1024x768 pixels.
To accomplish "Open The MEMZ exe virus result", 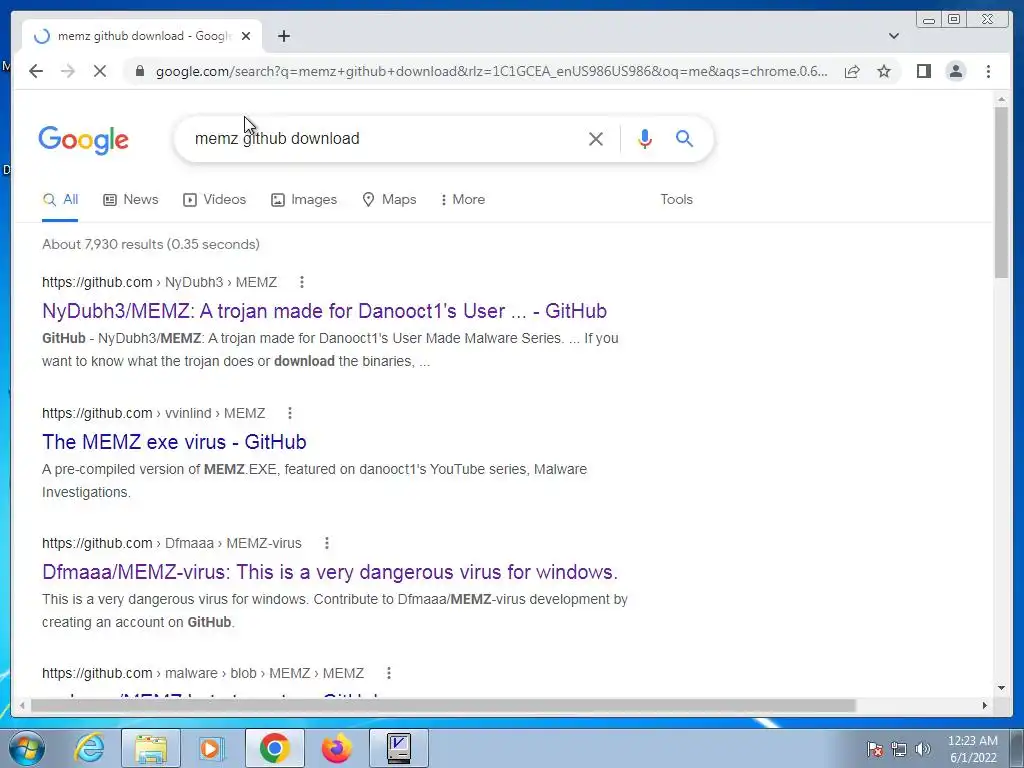I will 174,442.
